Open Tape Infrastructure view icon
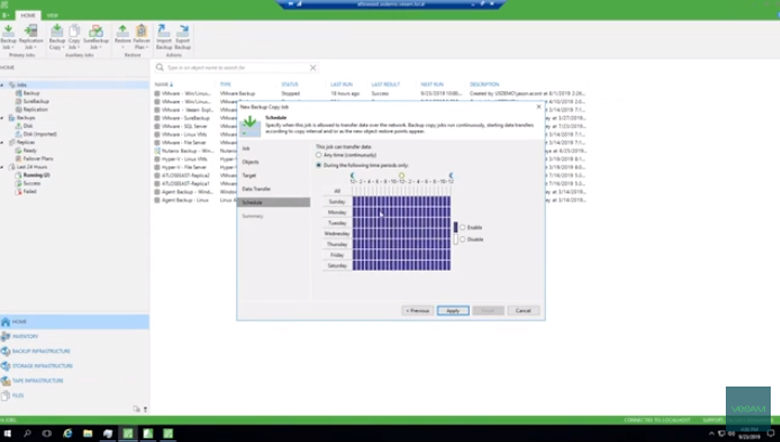This screenshot has height=442, width=780. pyautogui.click(x=6, y=380)
